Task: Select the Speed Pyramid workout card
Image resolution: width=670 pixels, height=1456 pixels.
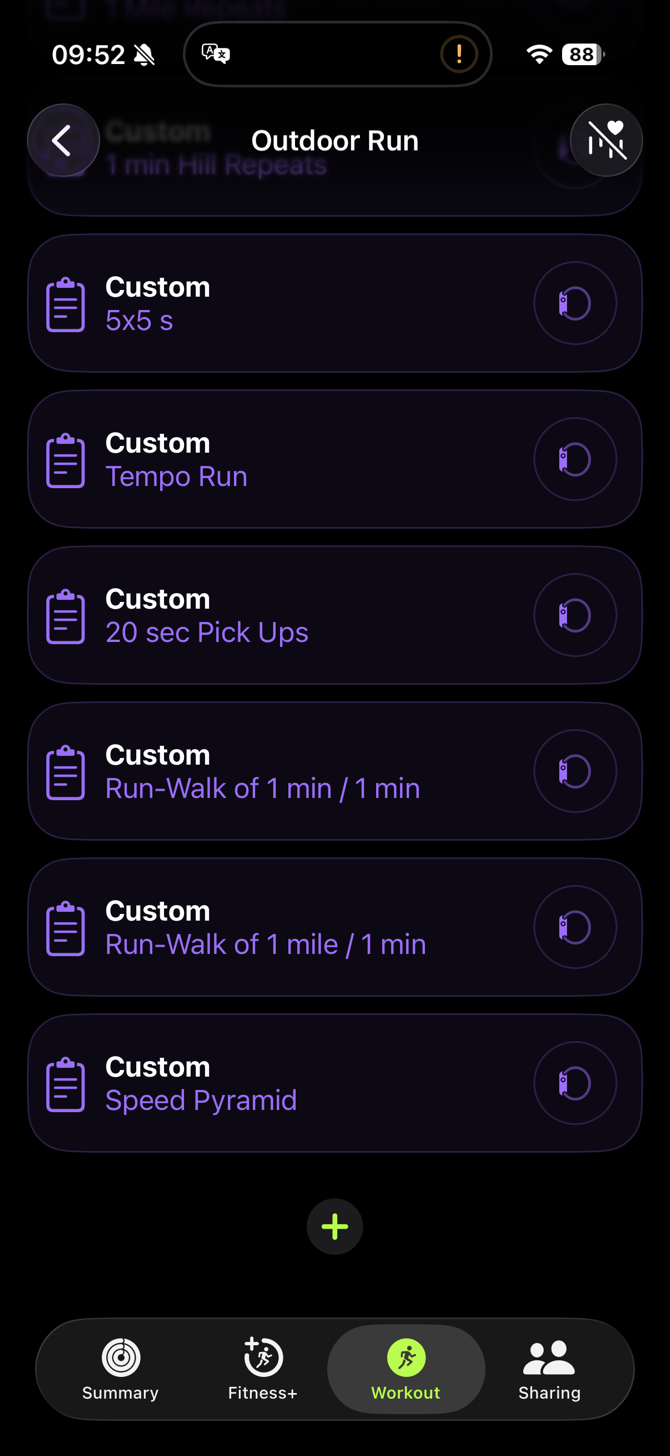Action: [x=280, y=1084]
